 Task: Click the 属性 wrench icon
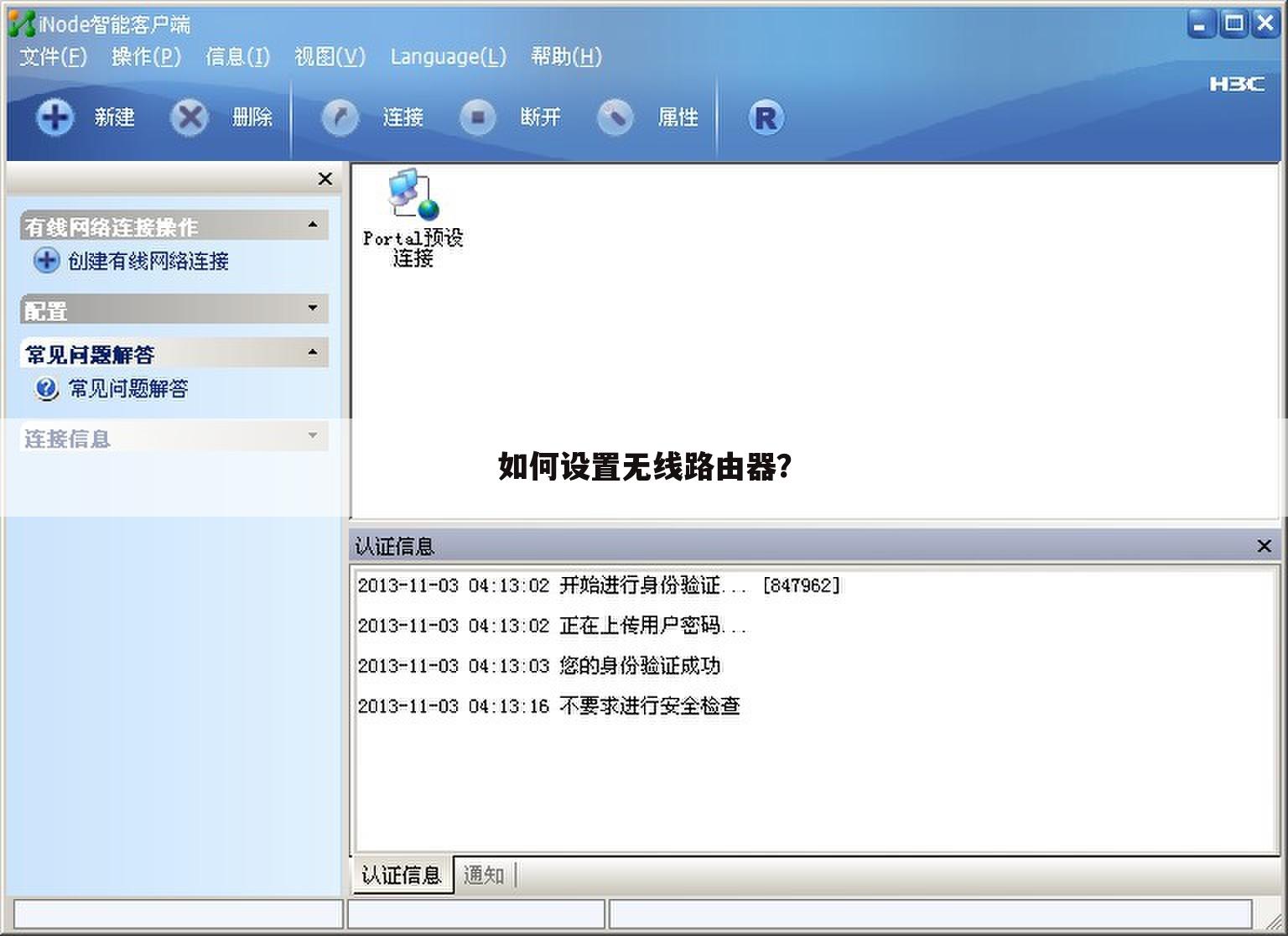pos(615,117)
